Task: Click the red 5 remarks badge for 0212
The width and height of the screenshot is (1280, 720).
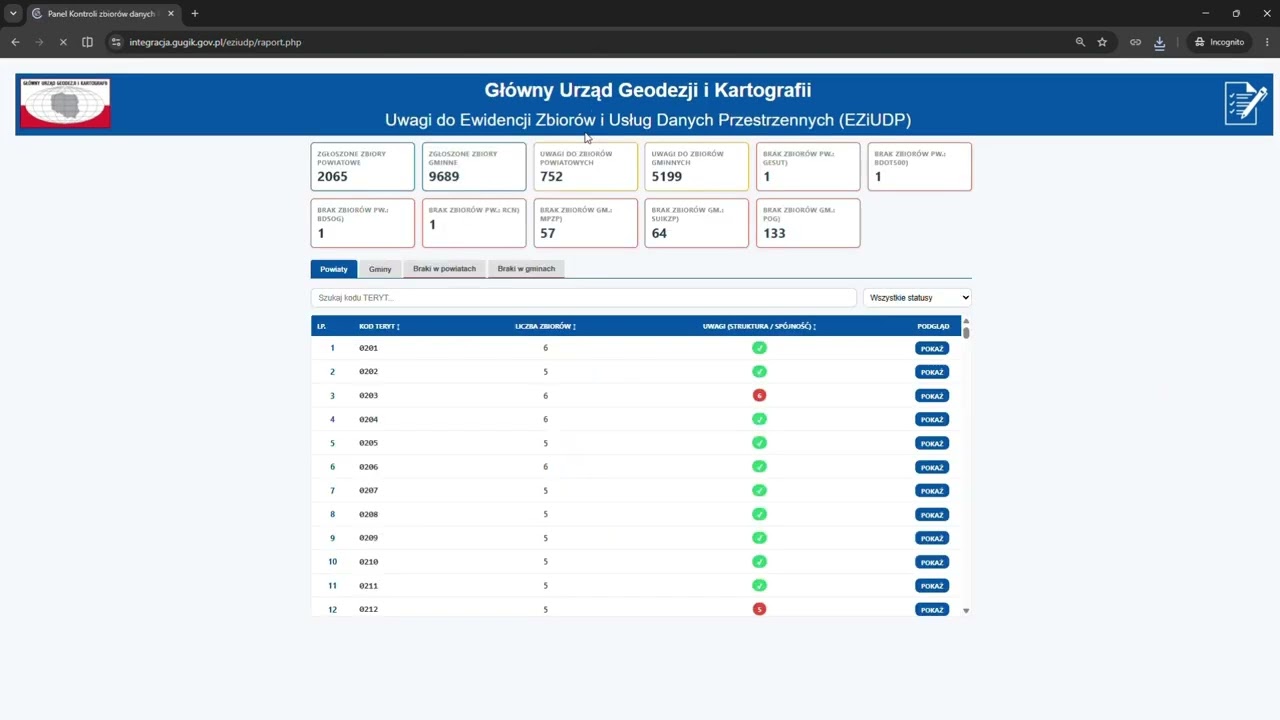Action: pyautogui.click(x=759, y=609)
